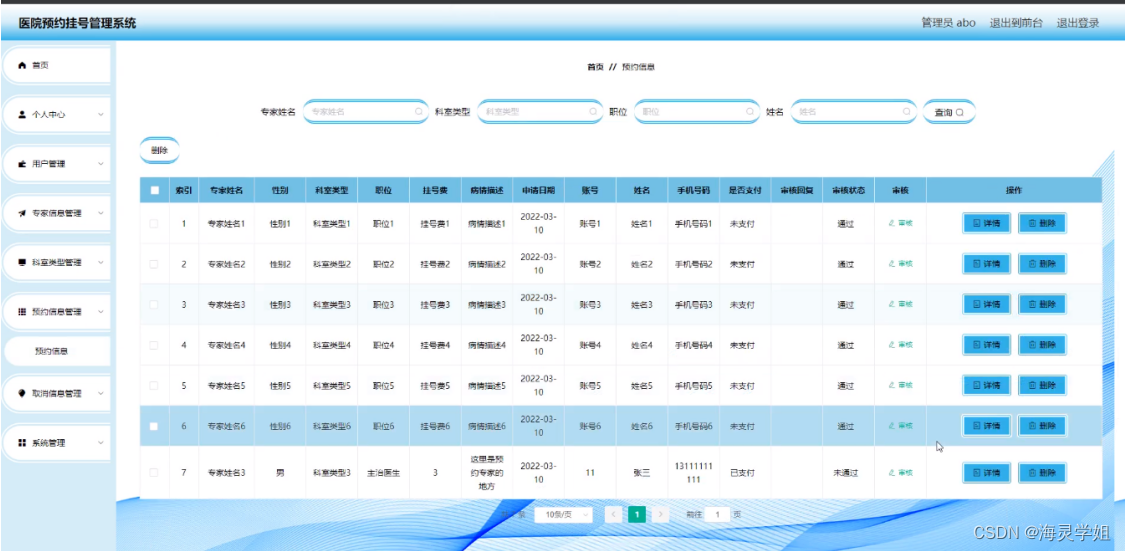
Task: Focus the 科室类型 search input
Action: point(539,112)
